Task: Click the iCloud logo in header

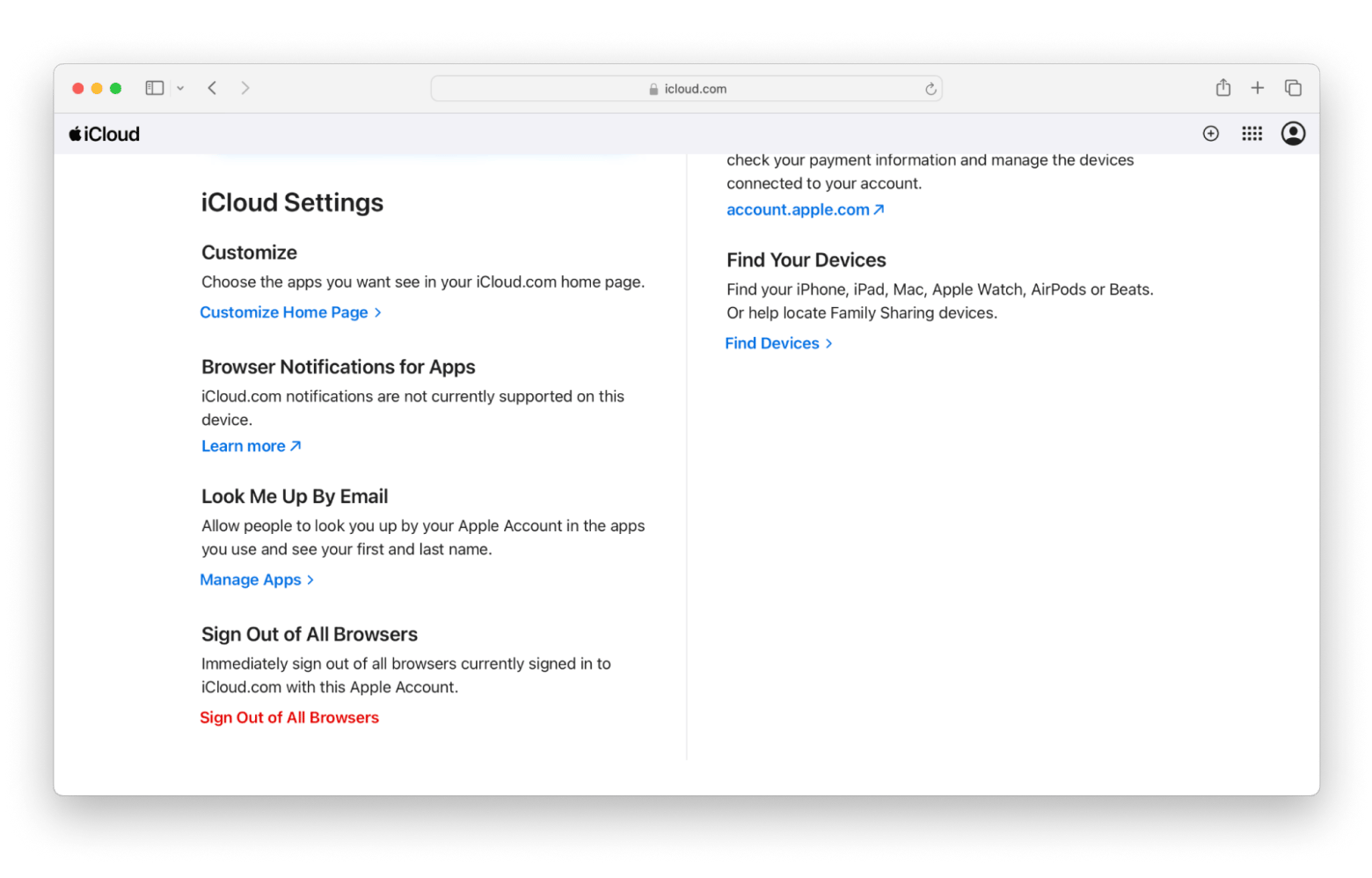Action: (105, 134)
